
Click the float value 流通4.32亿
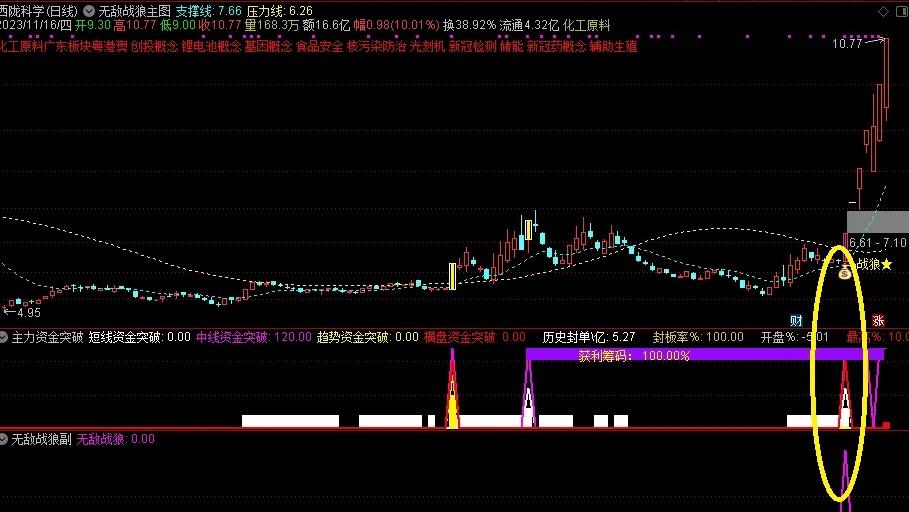529,26
